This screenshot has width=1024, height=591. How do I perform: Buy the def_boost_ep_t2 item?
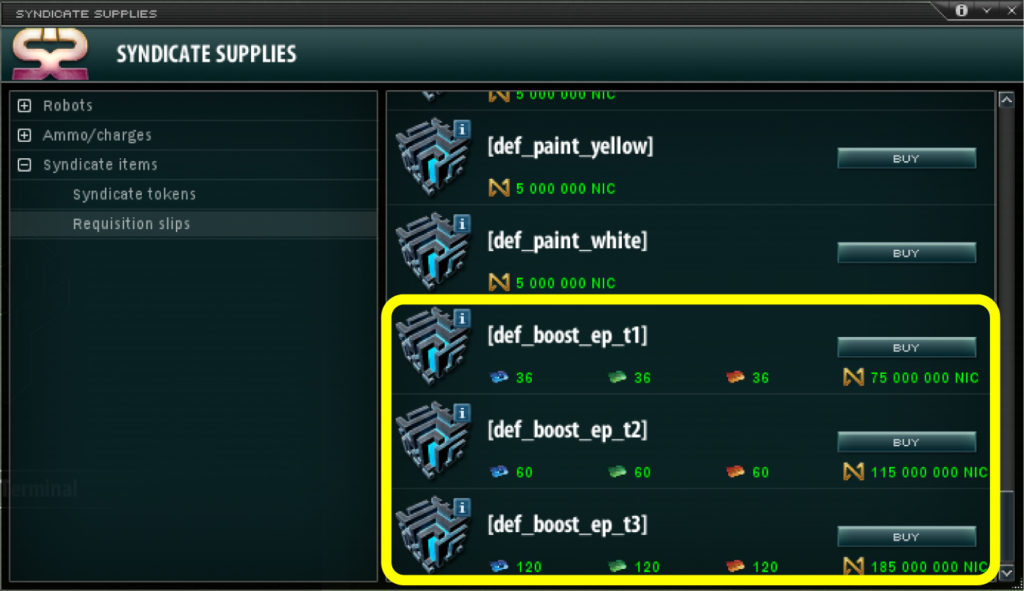pyautogui.click(x=906, y=442)
